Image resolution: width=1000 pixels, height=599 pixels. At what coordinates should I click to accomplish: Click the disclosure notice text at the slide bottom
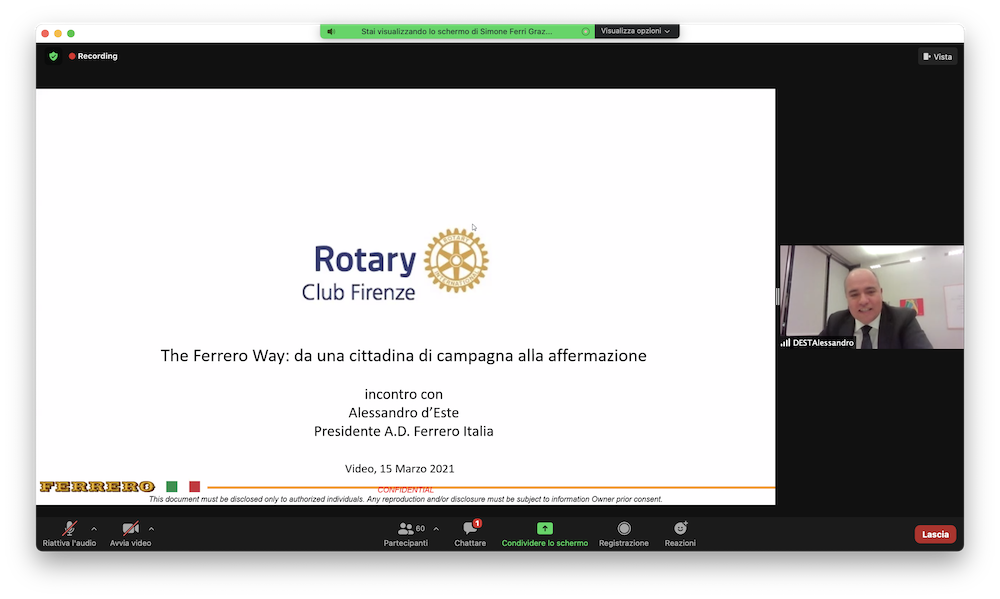pyautogui.click(x=406, y=499)
